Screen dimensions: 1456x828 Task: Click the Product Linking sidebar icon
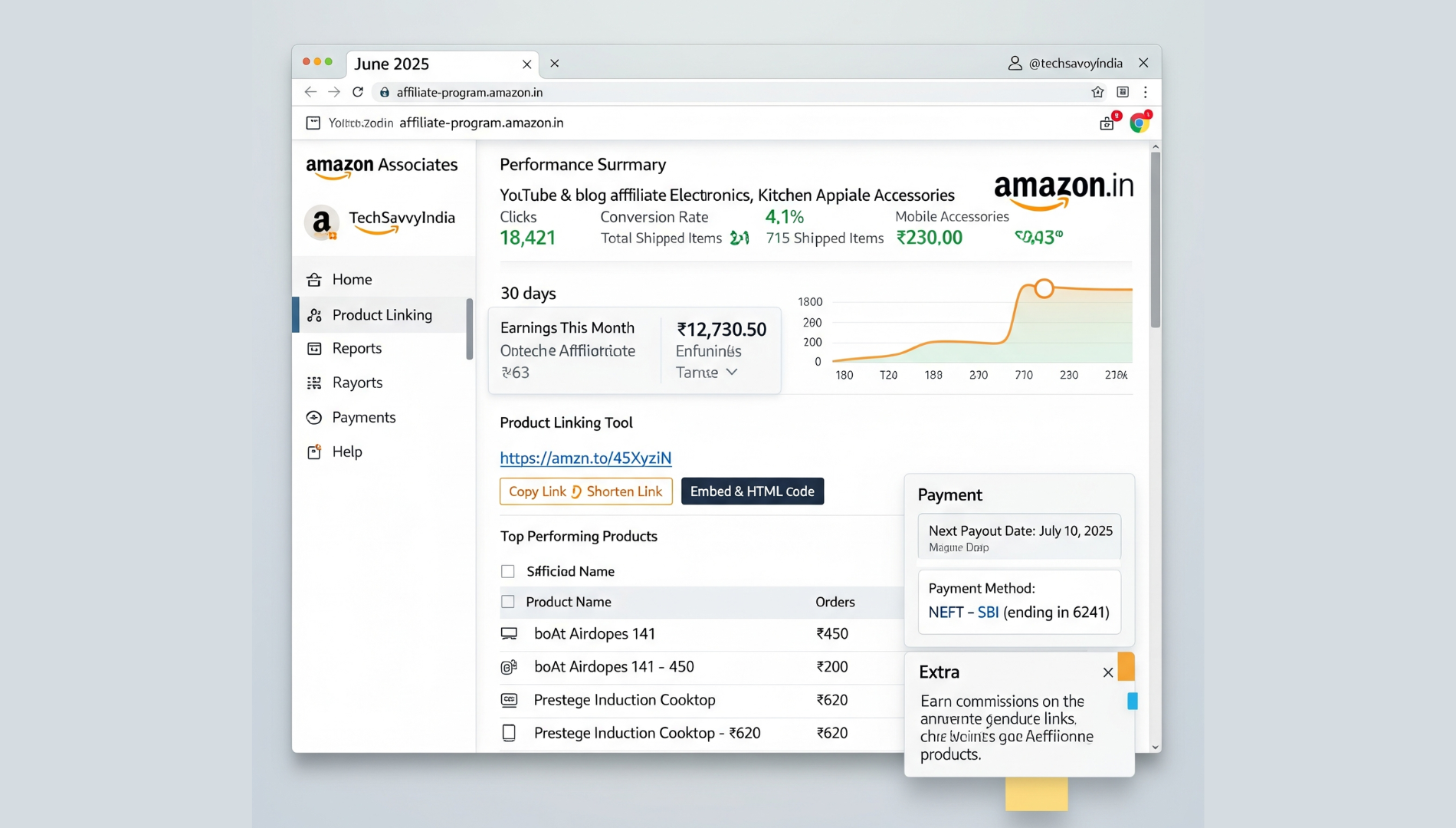[x=314, y=315]
